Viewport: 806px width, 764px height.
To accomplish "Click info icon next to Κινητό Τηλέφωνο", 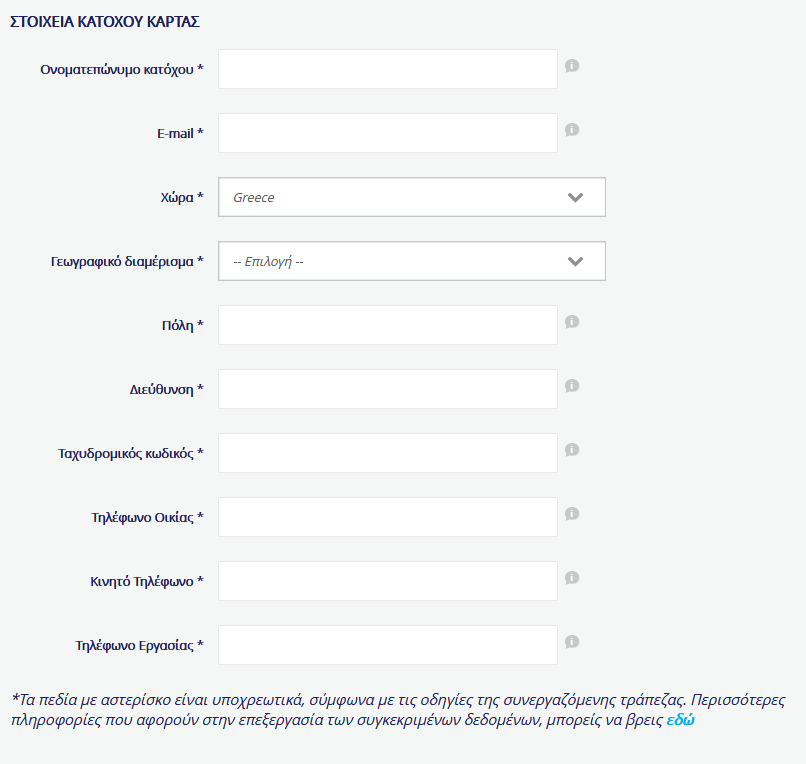I will [x=572, y=578].
